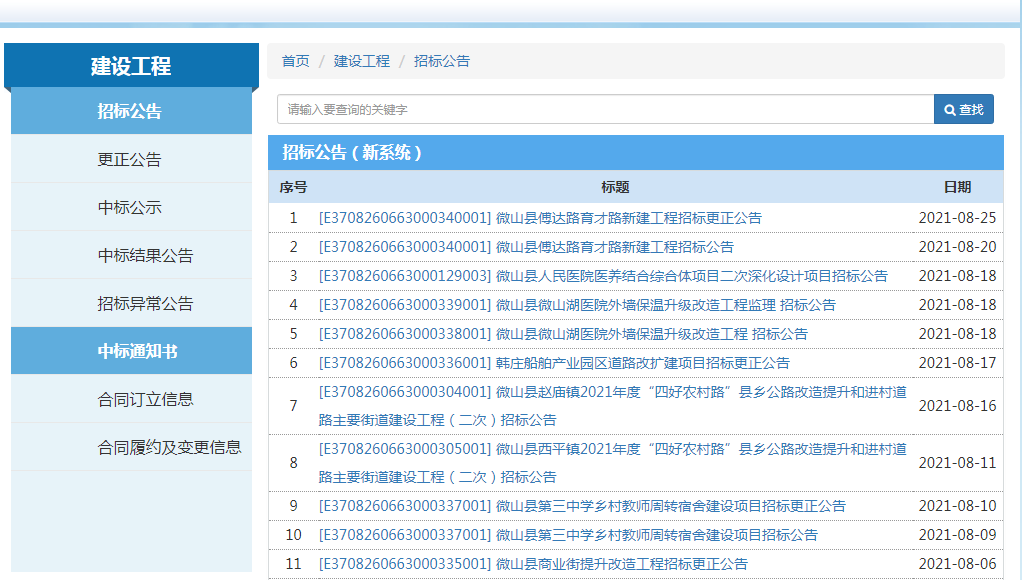
Task: Open 更正公告 in the sidebar
Action: coord(129,159)
